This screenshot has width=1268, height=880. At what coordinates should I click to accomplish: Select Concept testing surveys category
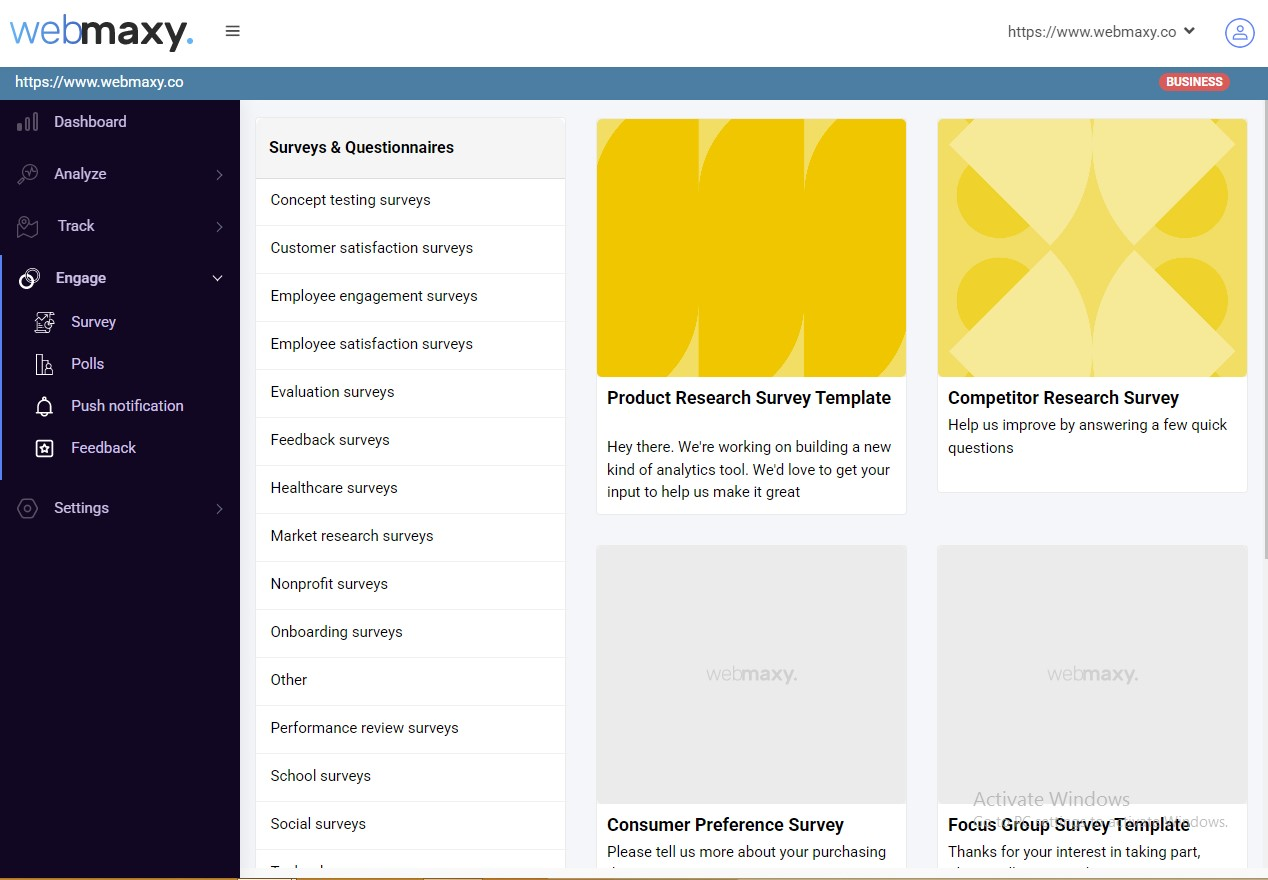tap(410, 201)
